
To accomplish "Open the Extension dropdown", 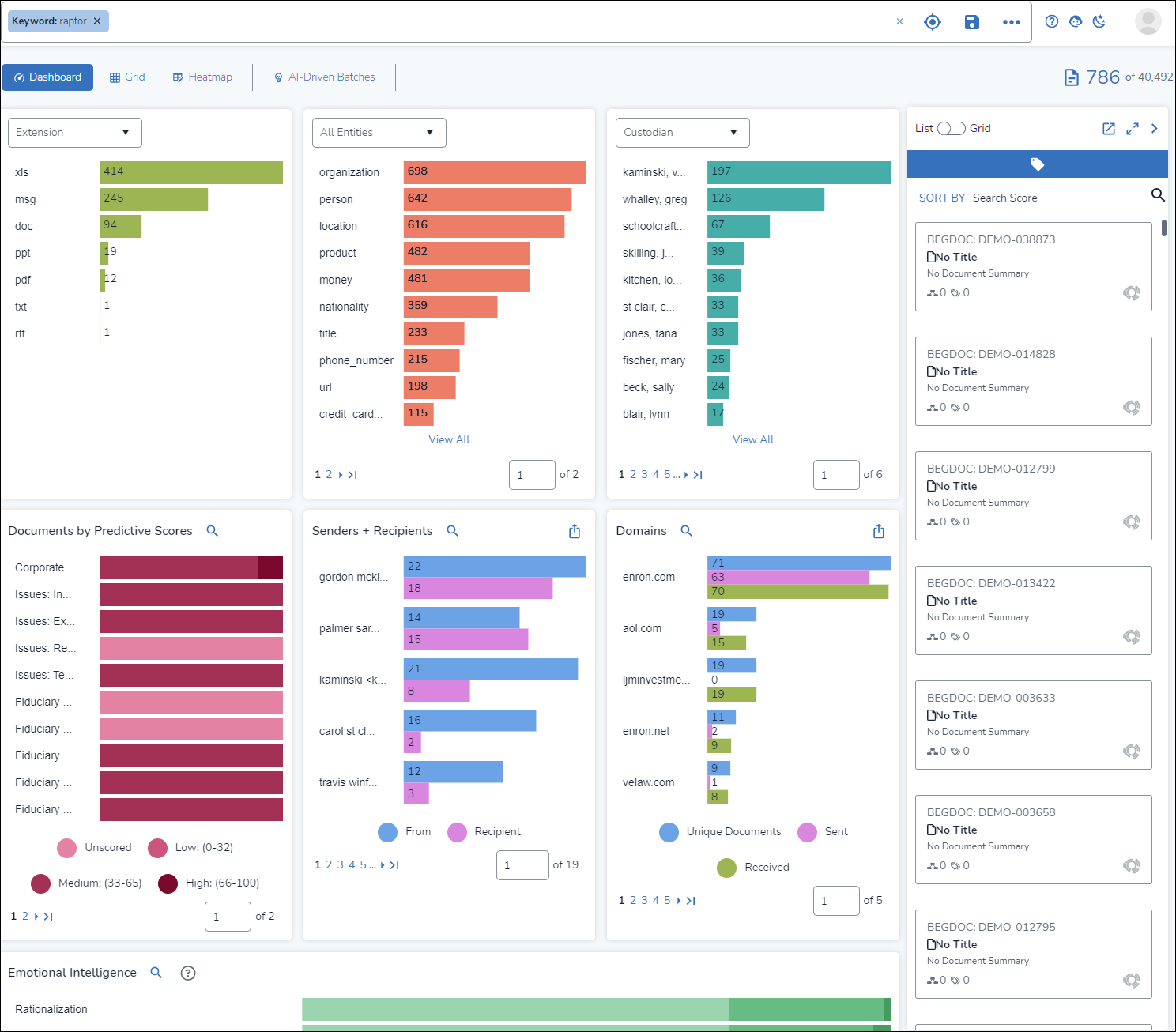I will pyautogui.click(x=75, y=133).
